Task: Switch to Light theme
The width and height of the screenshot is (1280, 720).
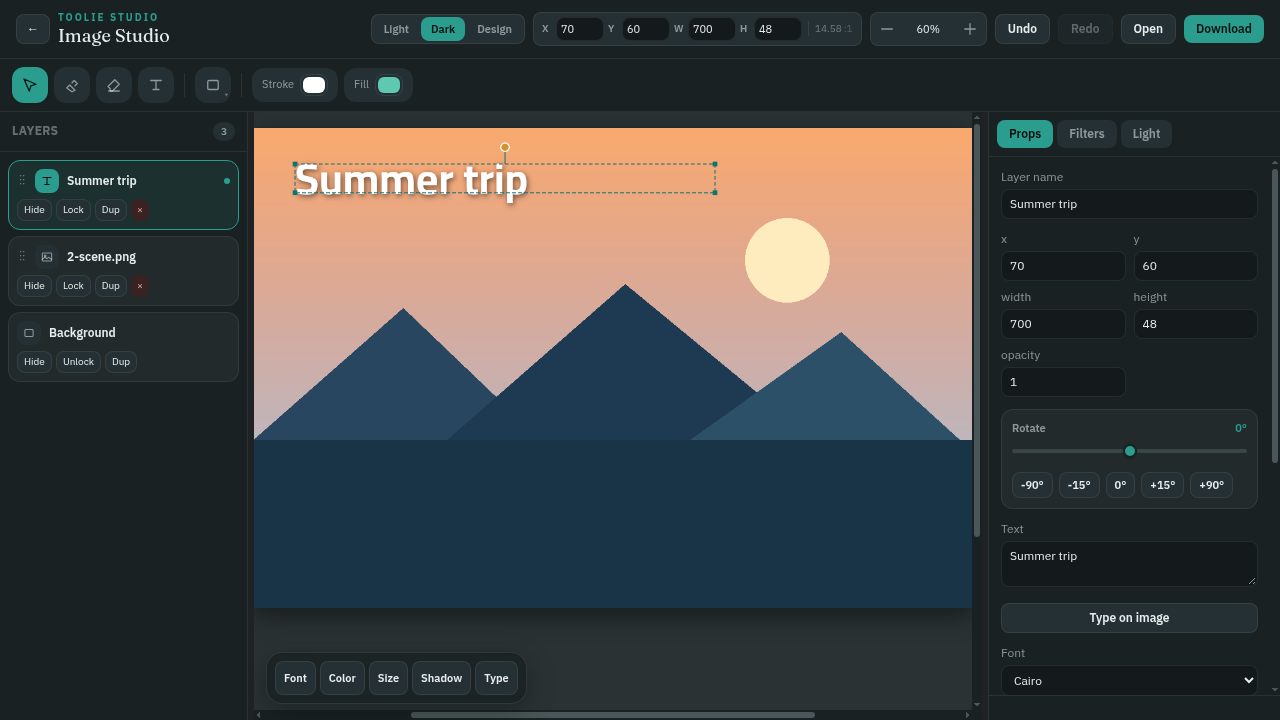Action: (396, 29)
